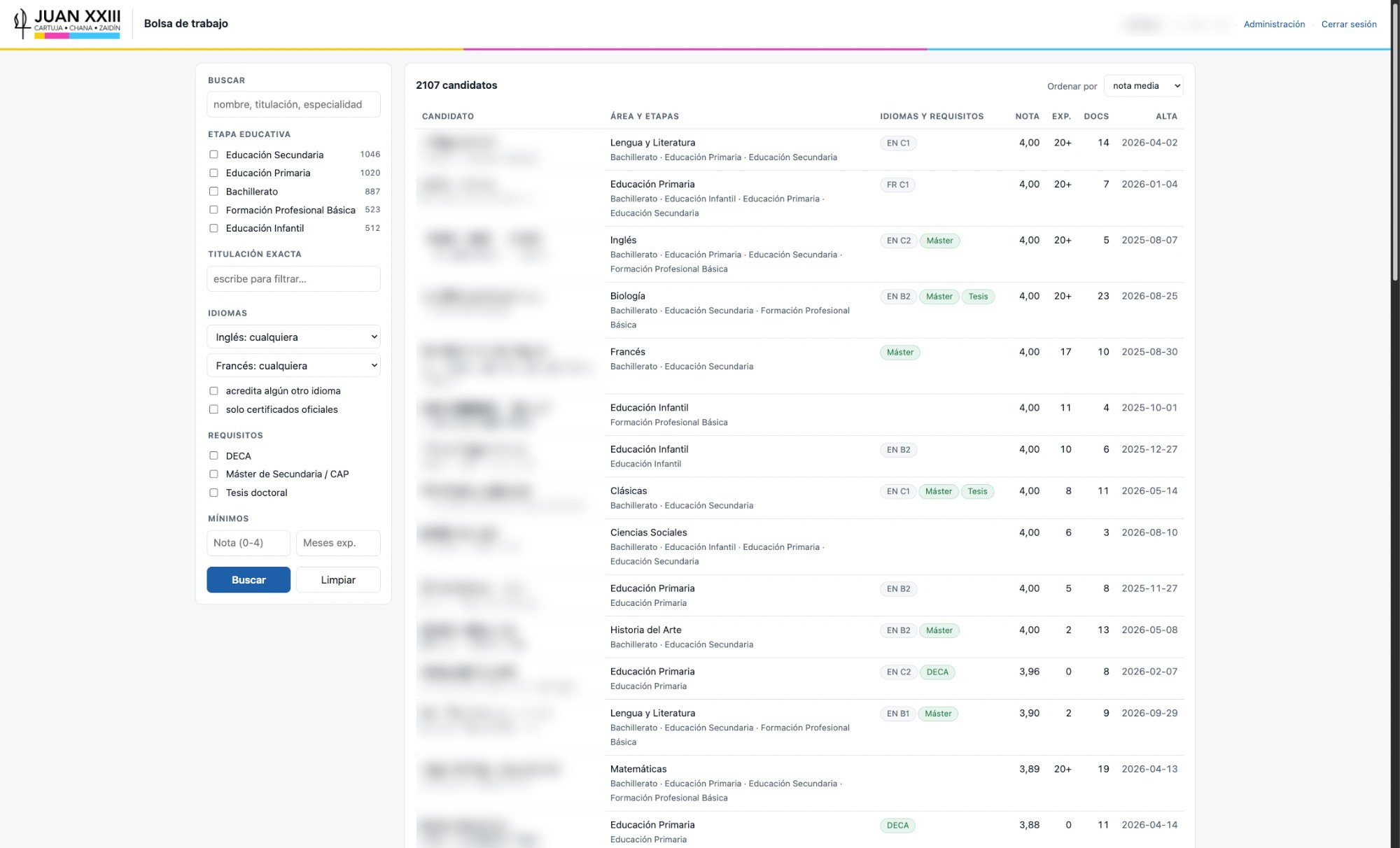Click the 'DECA' badge next to EN C2
Viewport: 1400px width, 848px height.
click(937, 672)
